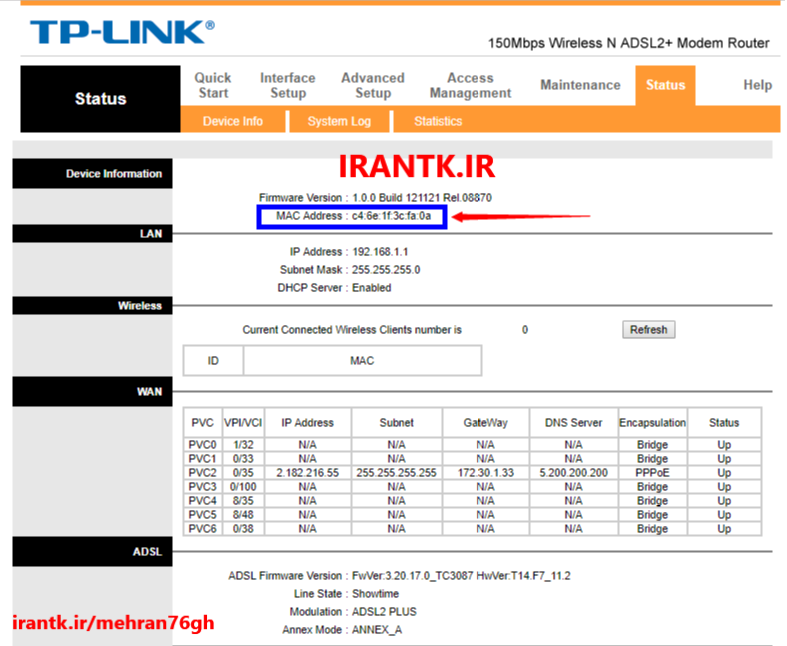Click the wireless clients ID column header
The image size is (787, 646).
(213, 361)
